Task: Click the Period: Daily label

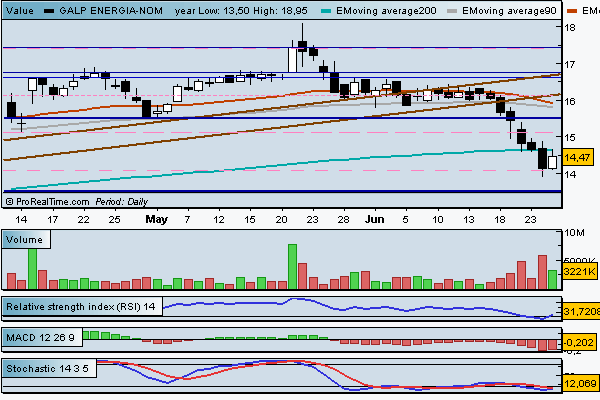Action: 121,201
